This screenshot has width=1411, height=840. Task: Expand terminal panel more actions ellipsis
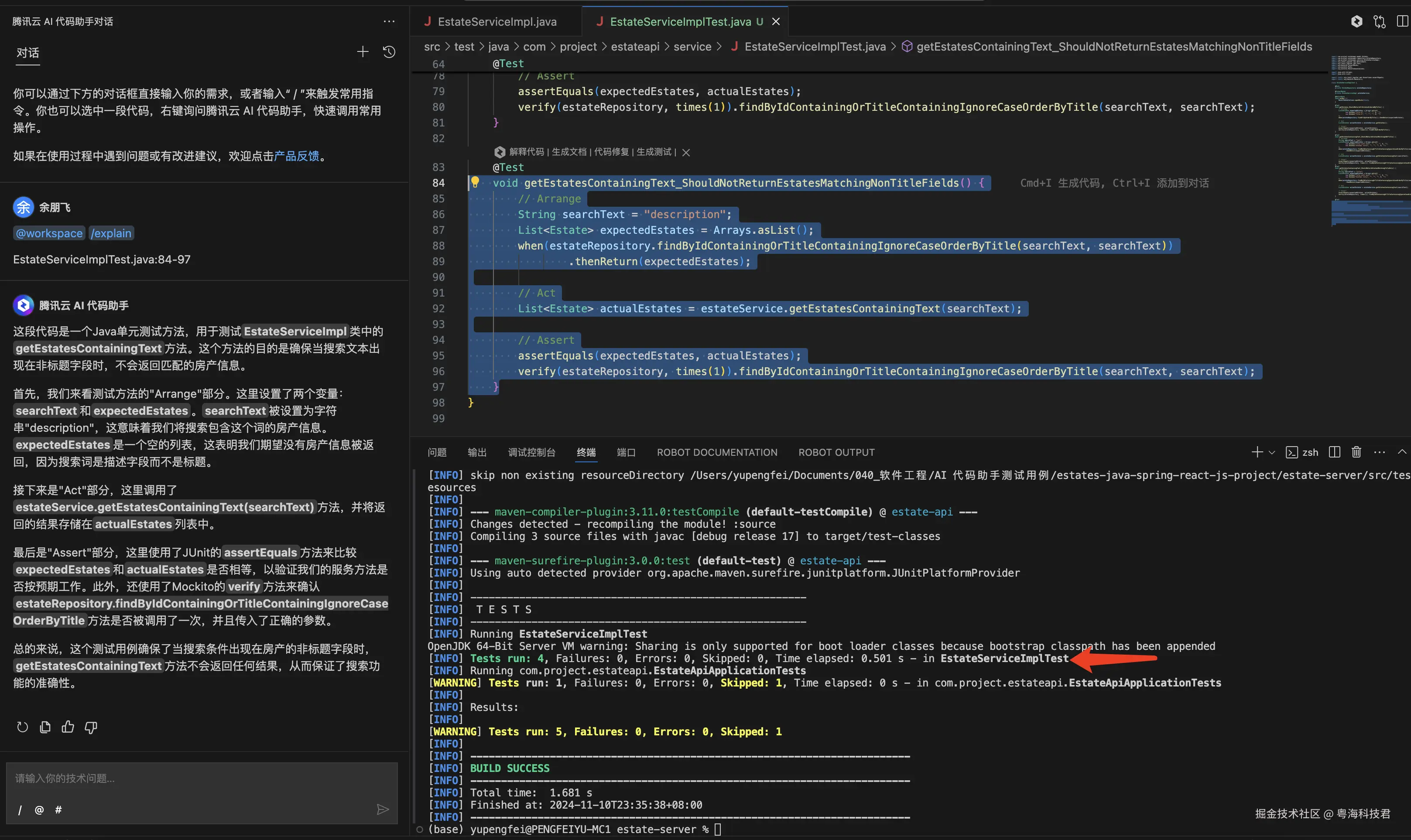click(1379, 452)
